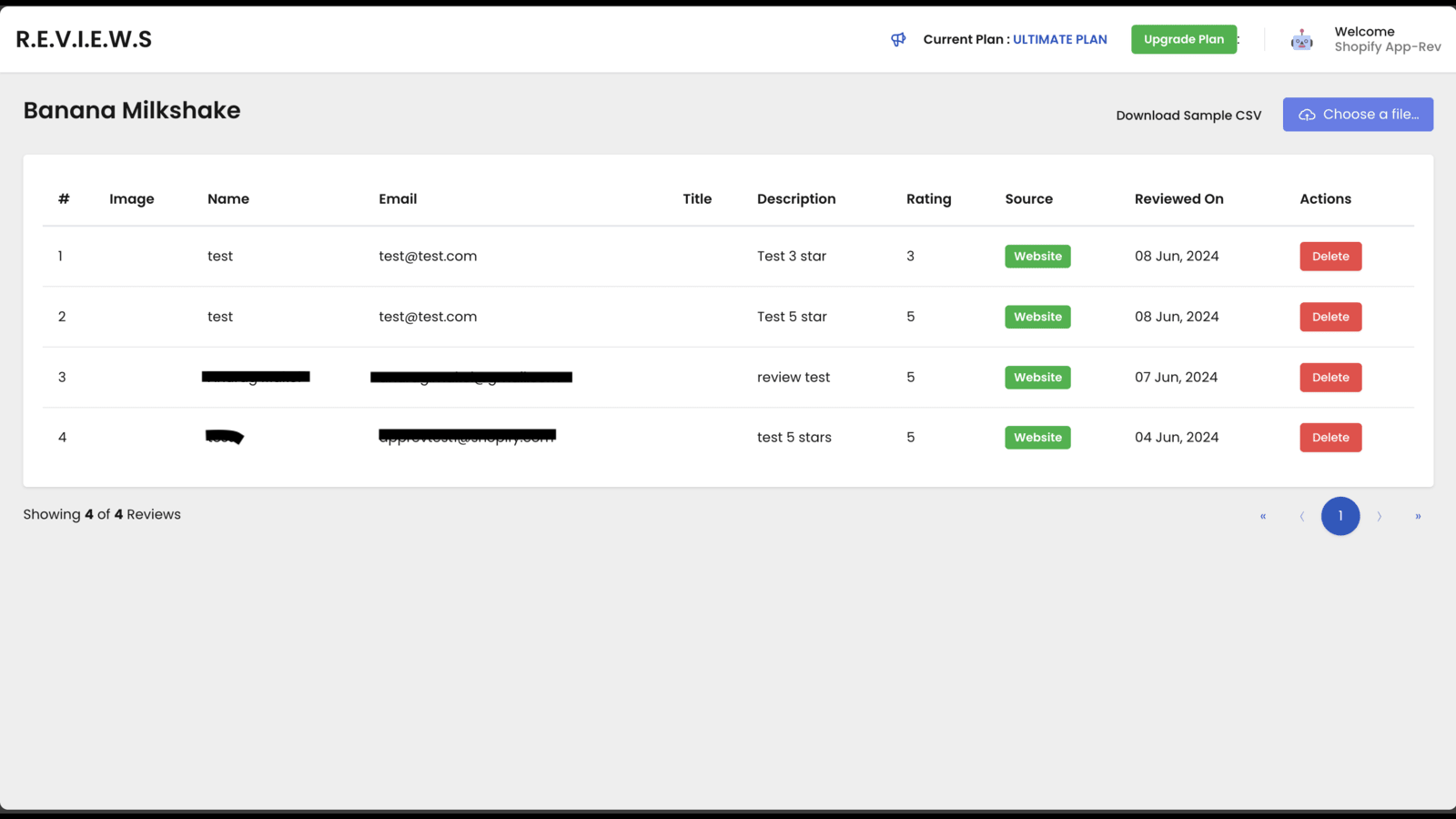The width and height of the screenshot is (1456, 819).
Task: Jump to last page double-arrow
Action: coord(1418,516)
